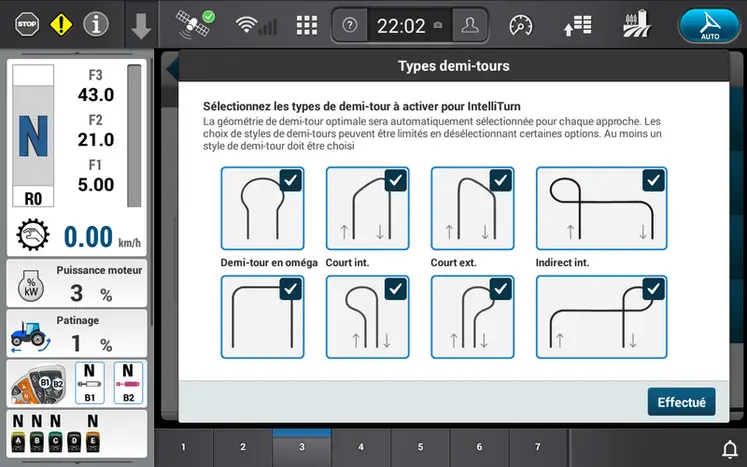Click the vertical gray gauge bar
747x467 pixels.
[134, 135]
